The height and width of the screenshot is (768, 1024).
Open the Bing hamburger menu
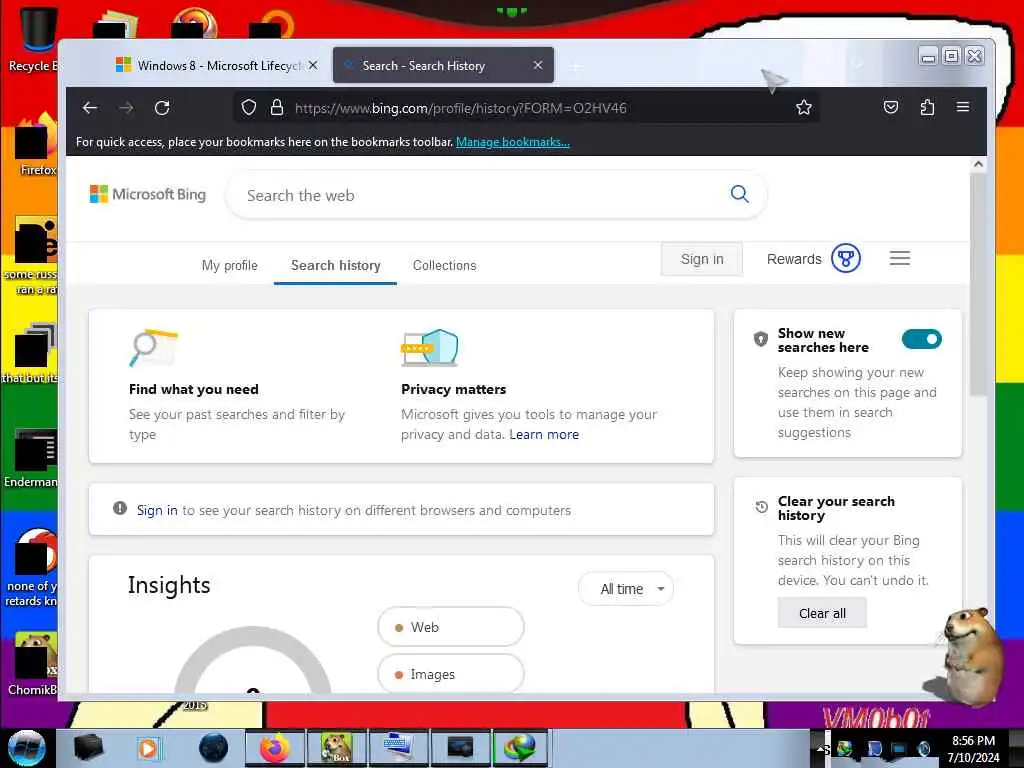(900, 259)
